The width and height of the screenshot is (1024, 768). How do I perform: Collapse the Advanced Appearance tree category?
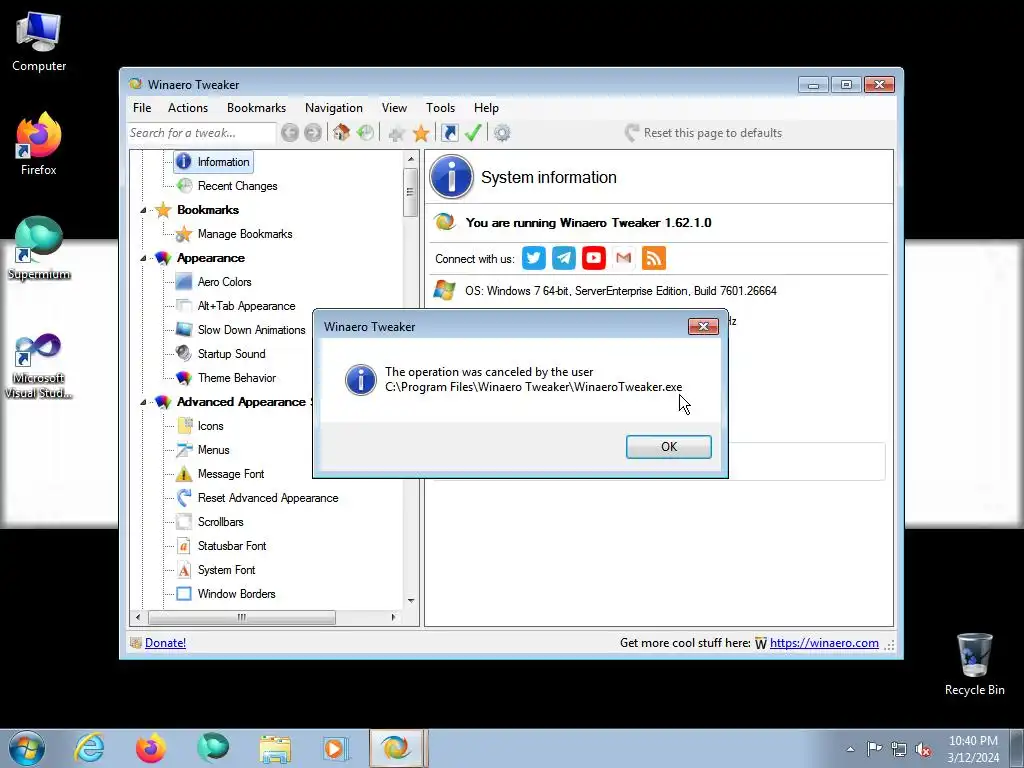143,402
